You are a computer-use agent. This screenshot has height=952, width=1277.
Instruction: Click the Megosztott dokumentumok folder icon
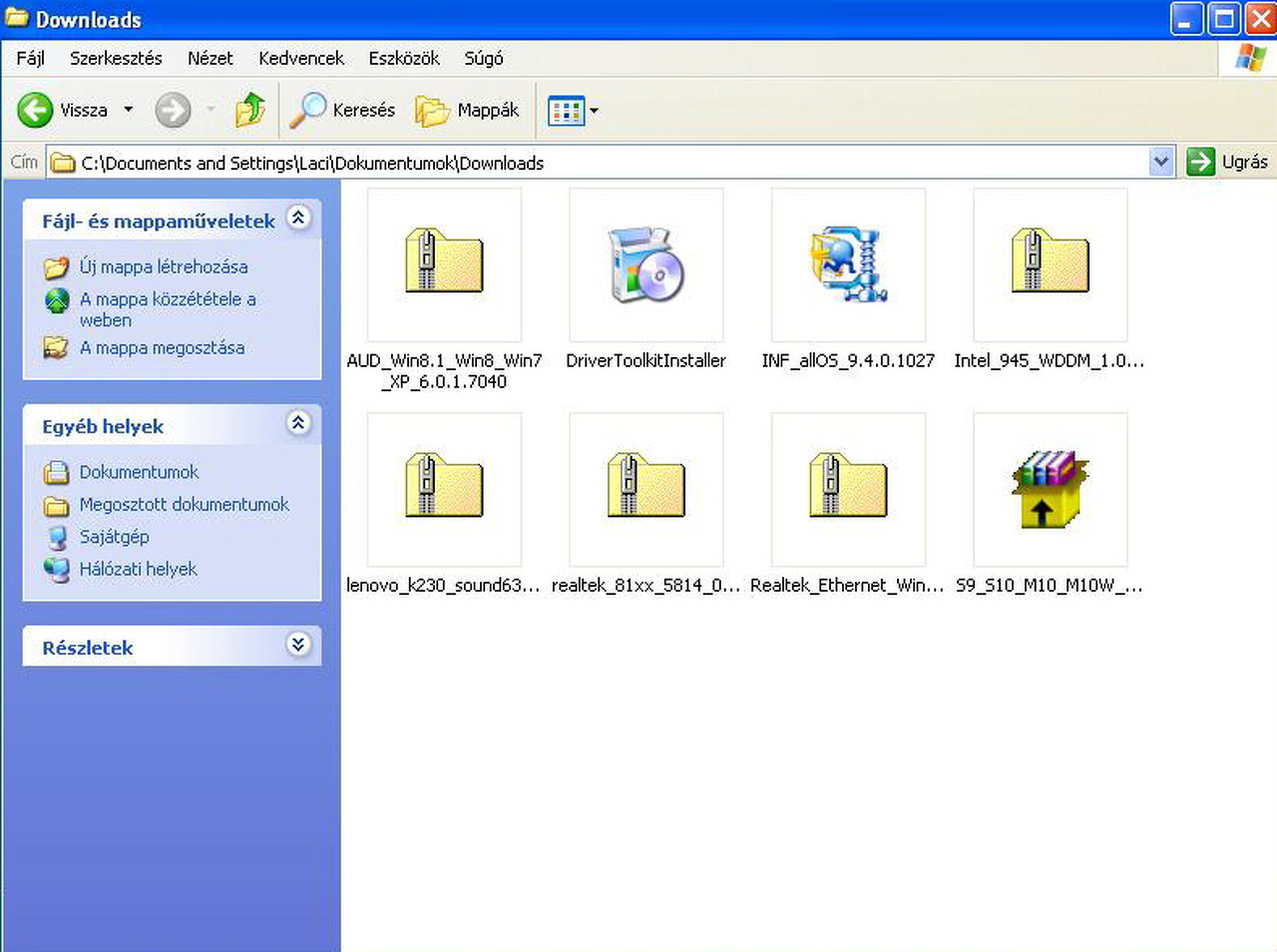tap(57, 505)
